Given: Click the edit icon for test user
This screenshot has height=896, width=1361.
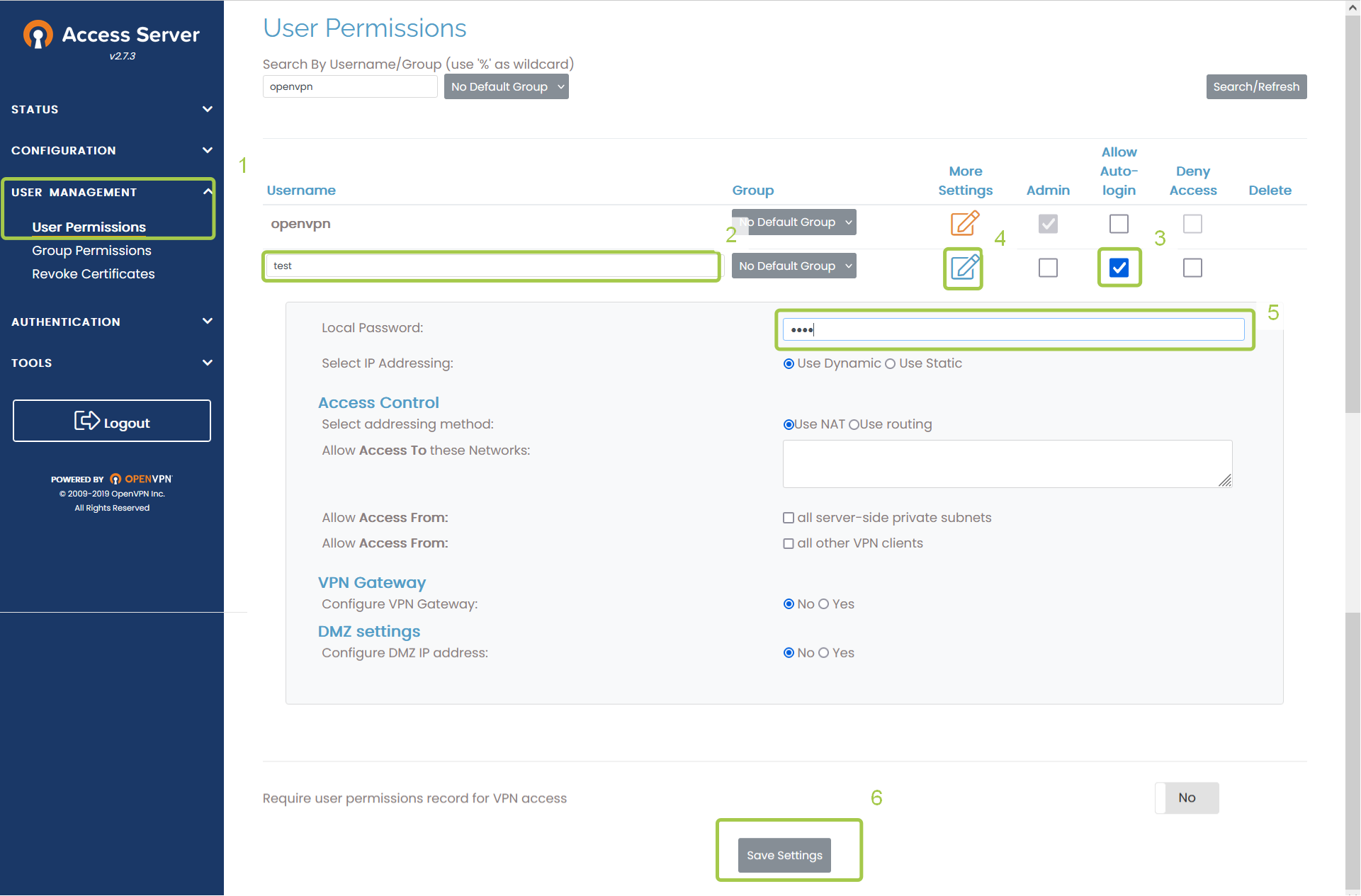Looking at the screenshot, I should click(x=962, y=266).
